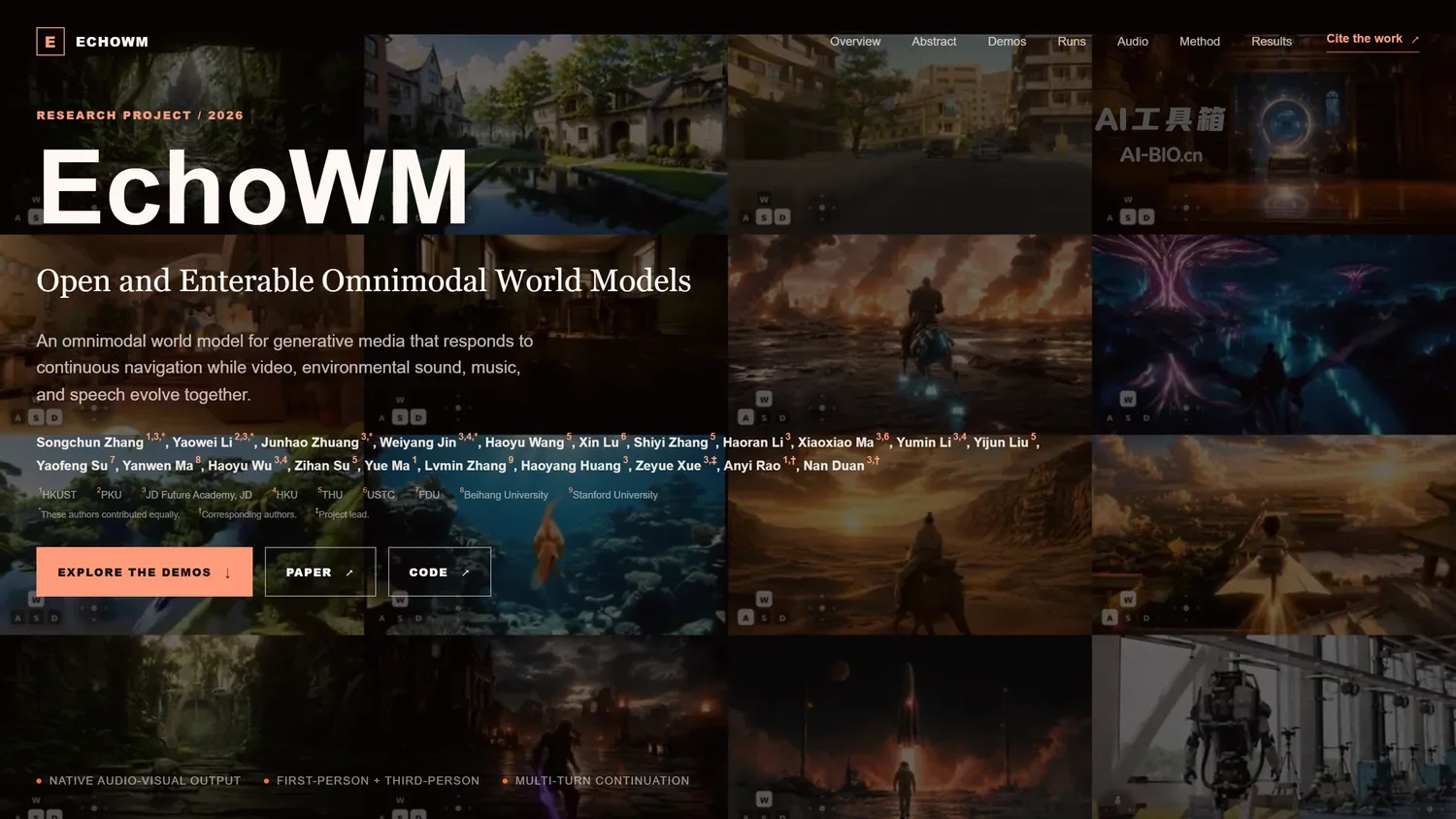1456x819 pixels.
Task: Go to Results in the top navigation
Action: [x=1272, y=42]
